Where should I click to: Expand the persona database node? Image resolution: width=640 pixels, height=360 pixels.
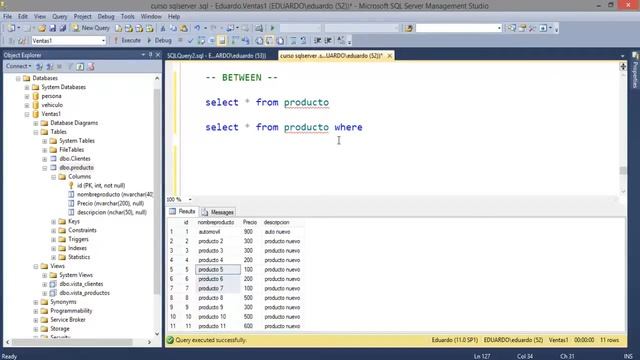27,96
